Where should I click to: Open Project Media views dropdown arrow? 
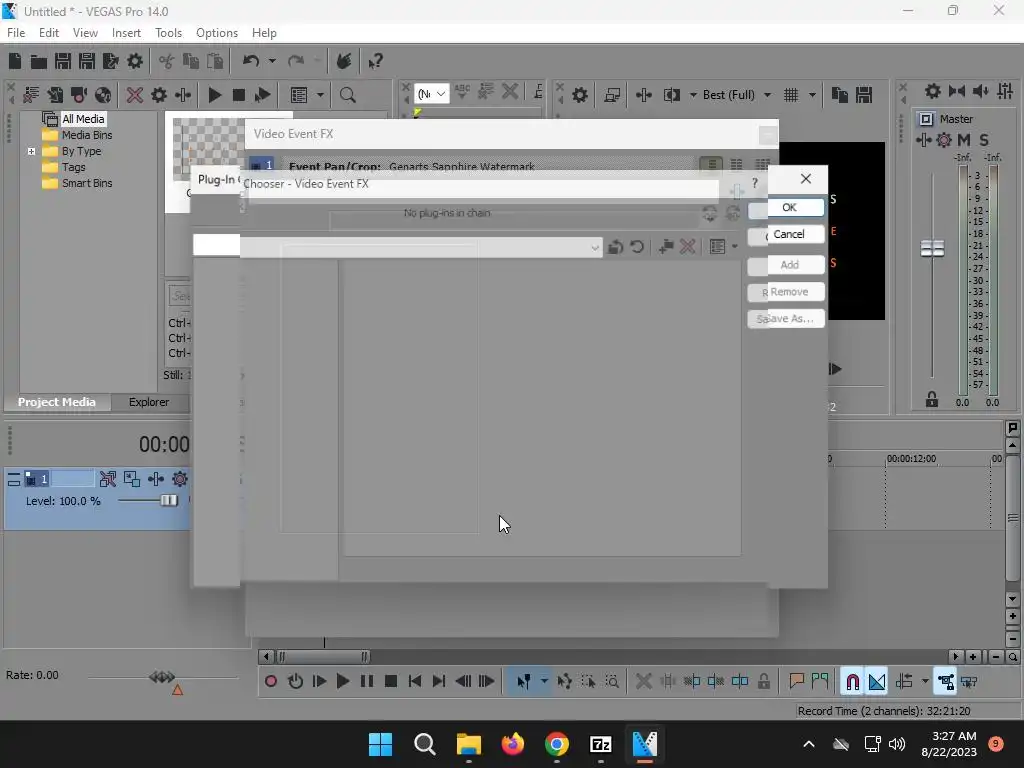click(320, 95)
